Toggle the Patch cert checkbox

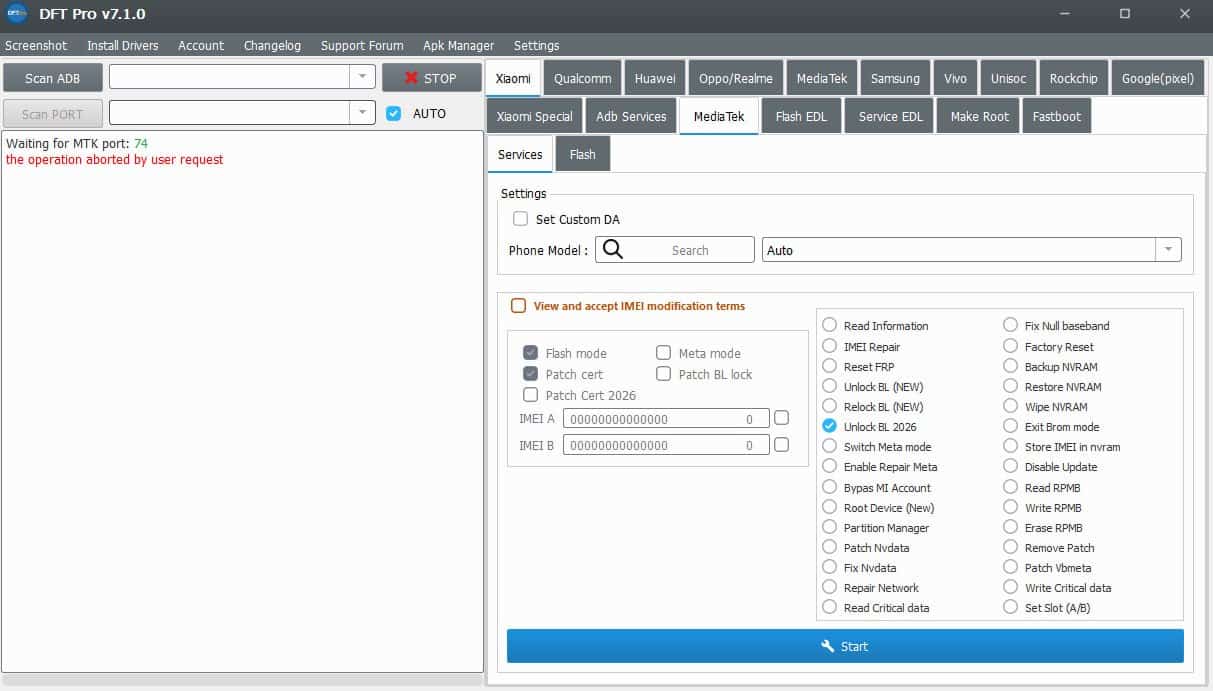pyautogui.click(x=530, y=374)
